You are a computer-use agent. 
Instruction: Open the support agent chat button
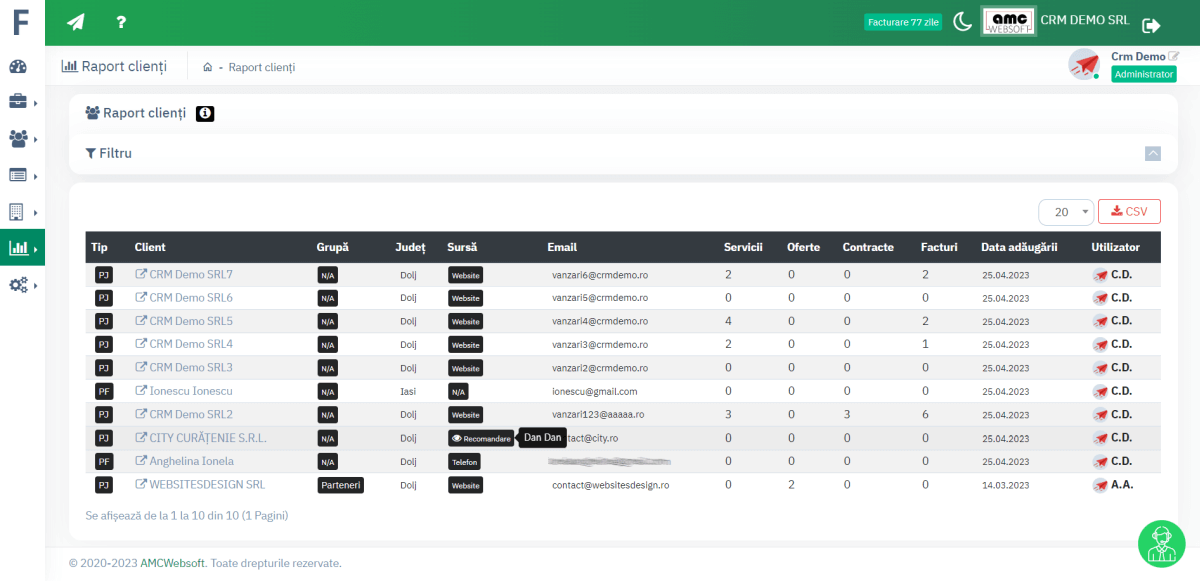tap(1161, 543)
